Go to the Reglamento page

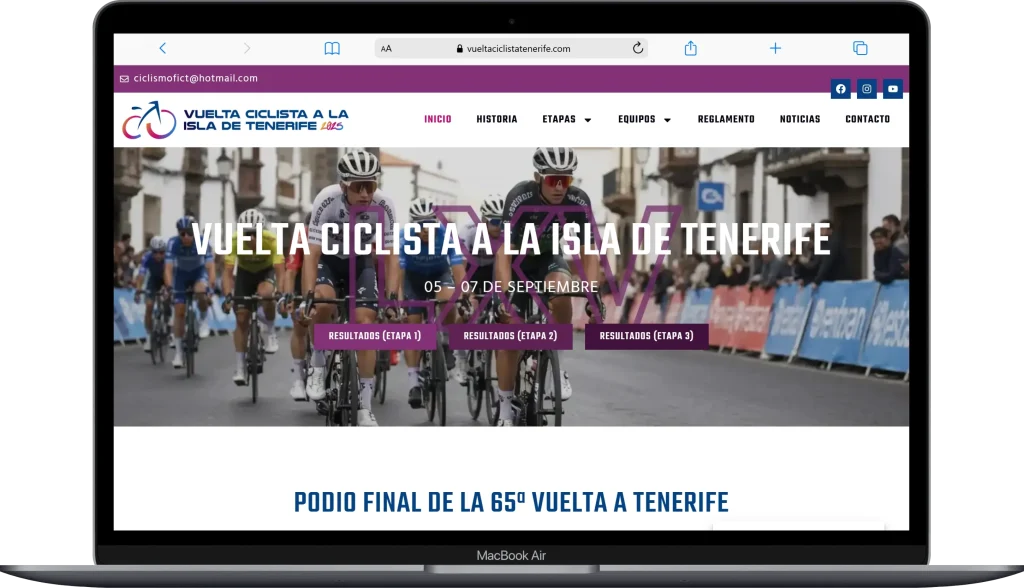pyautogui.click(x=726, y=119)
